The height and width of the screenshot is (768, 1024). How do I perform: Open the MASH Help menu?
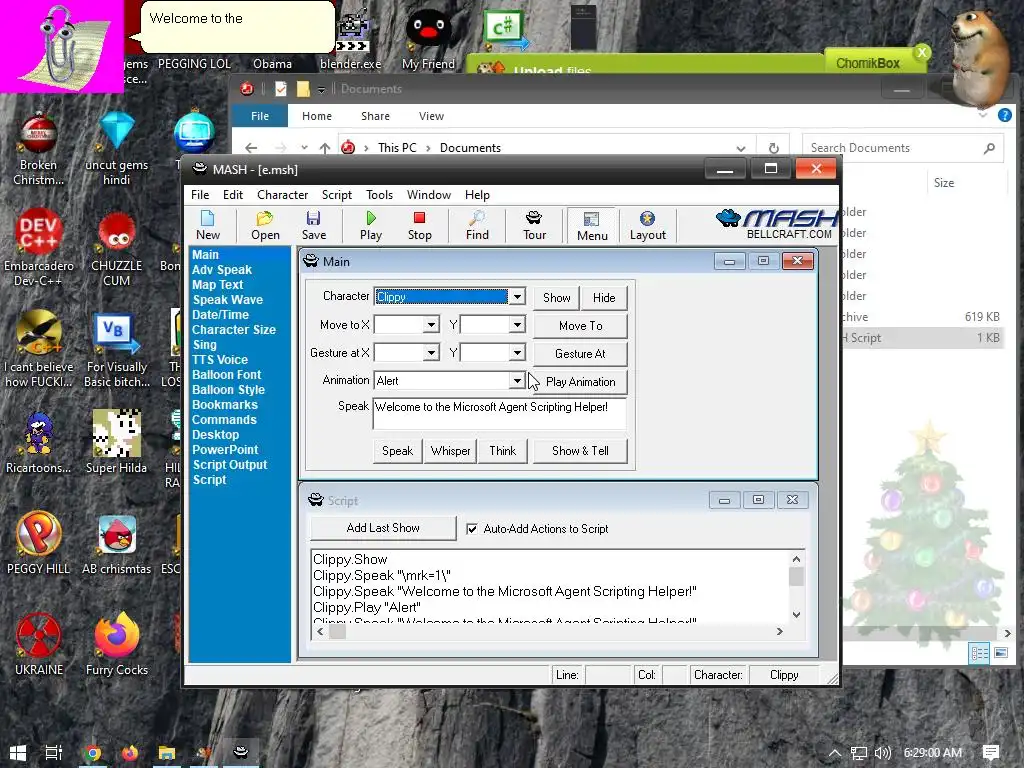[477, 195]
